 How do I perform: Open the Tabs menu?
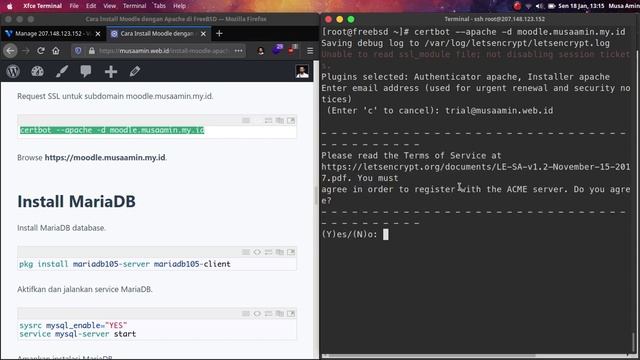[x=160, y=6]
